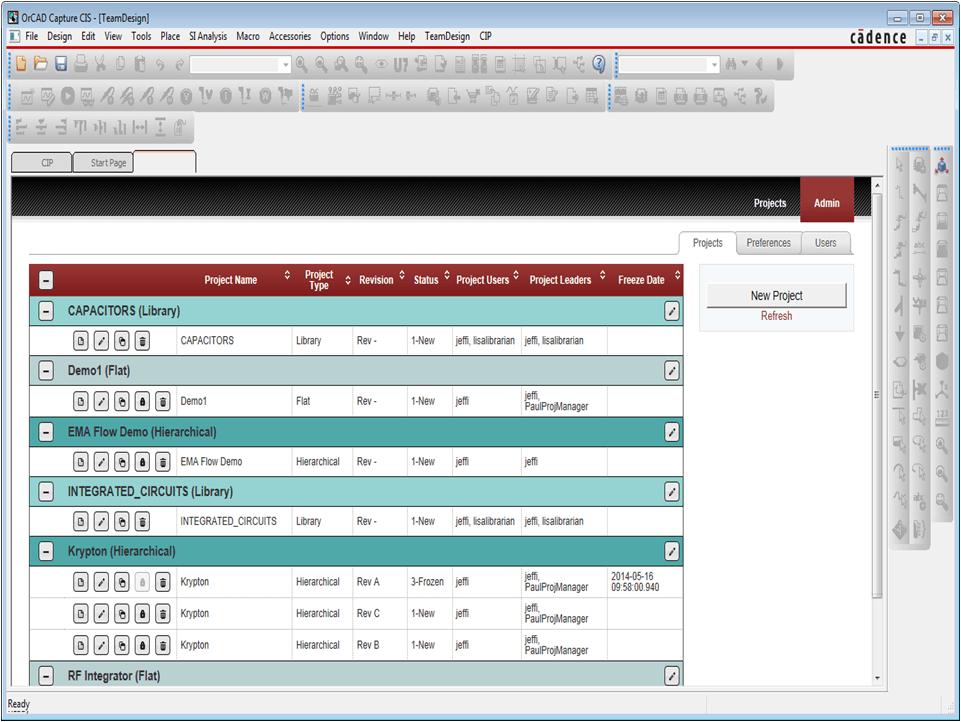
Task: Click the trash icon for Krypton Rev B
Action: pyautogui.click(x=164, y=646)
